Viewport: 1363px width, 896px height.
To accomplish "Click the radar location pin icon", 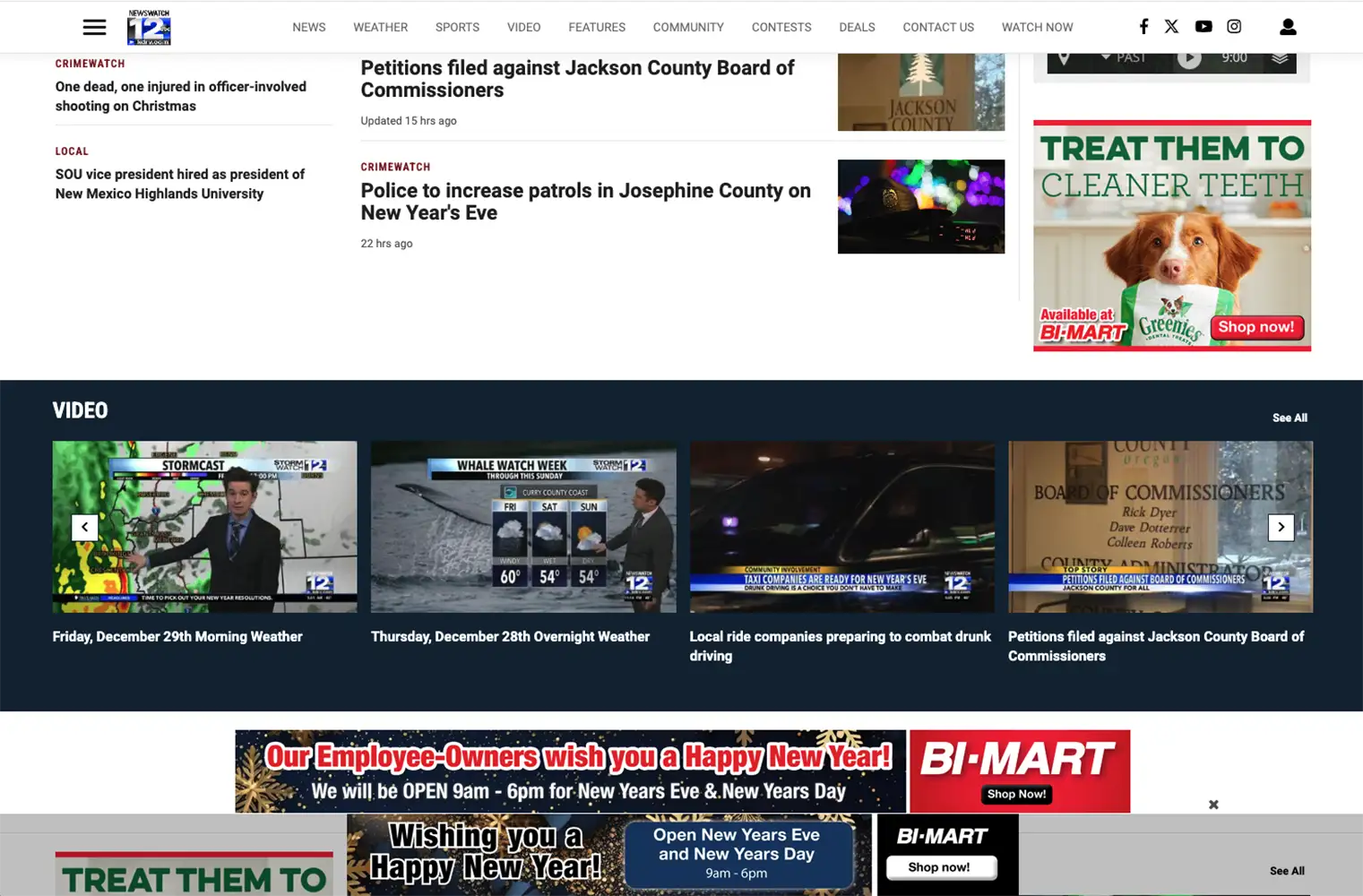I will [1064, 59].
